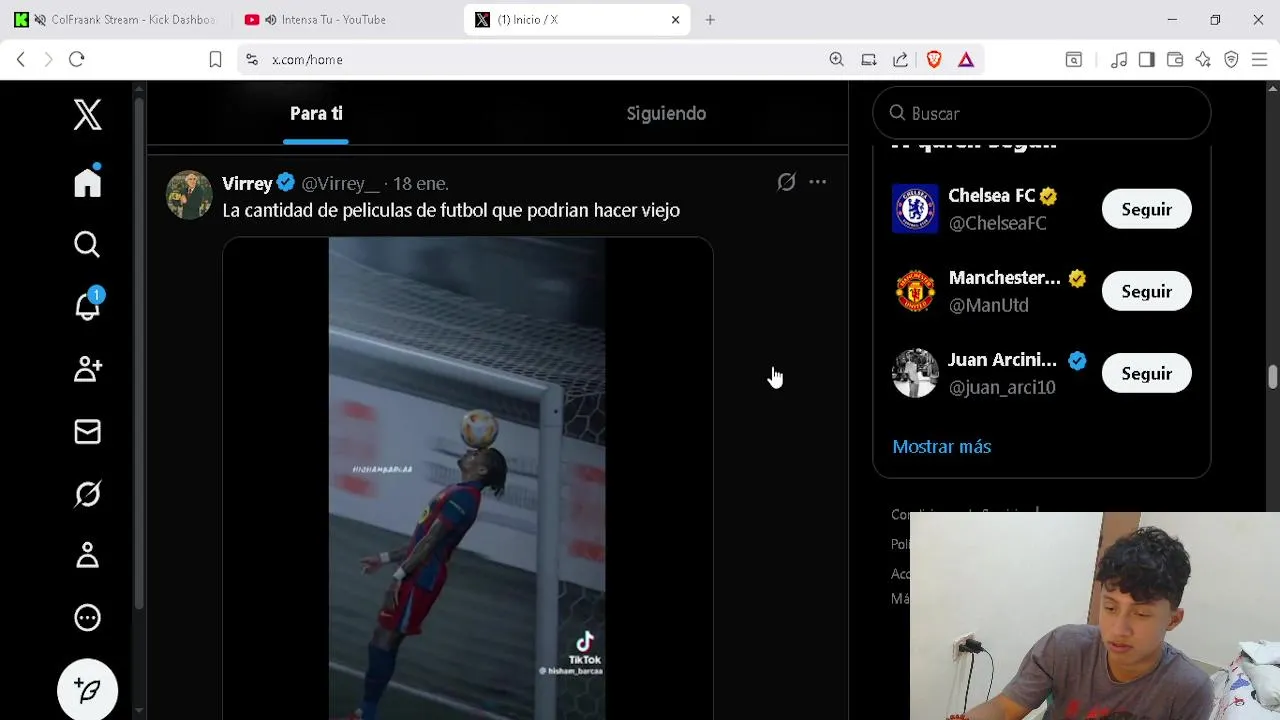This screenshot has width=1280, height=720.
Task: Open the Profile person icon
Action: 87,555
